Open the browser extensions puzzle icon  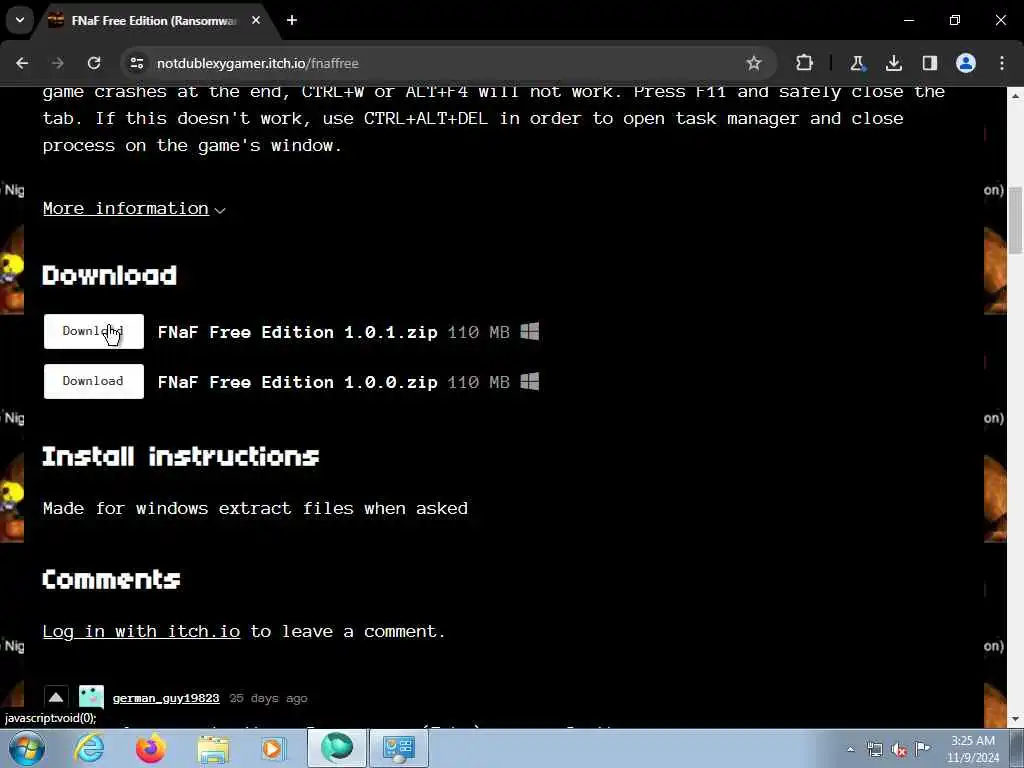tap(805, 63)
